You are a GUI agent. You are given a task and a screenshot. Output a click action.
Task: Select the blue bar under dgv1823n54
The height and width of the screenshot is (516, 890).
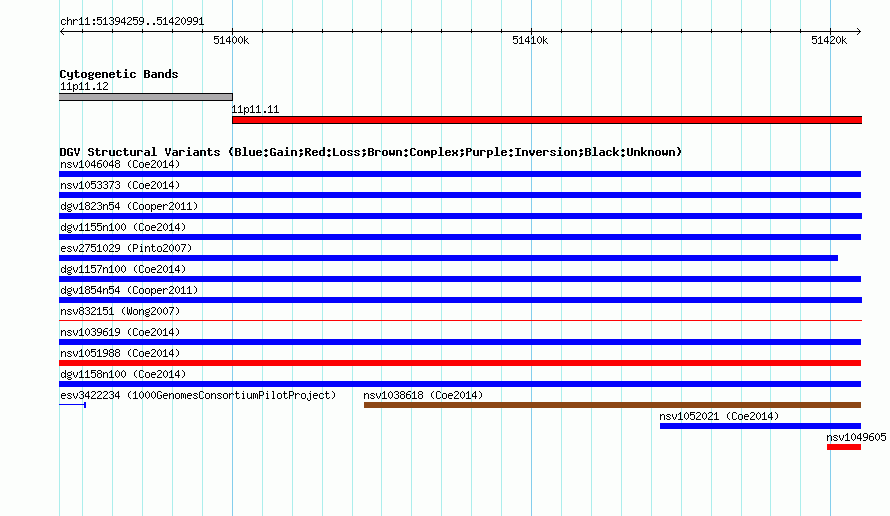click(x=460, y=216)
